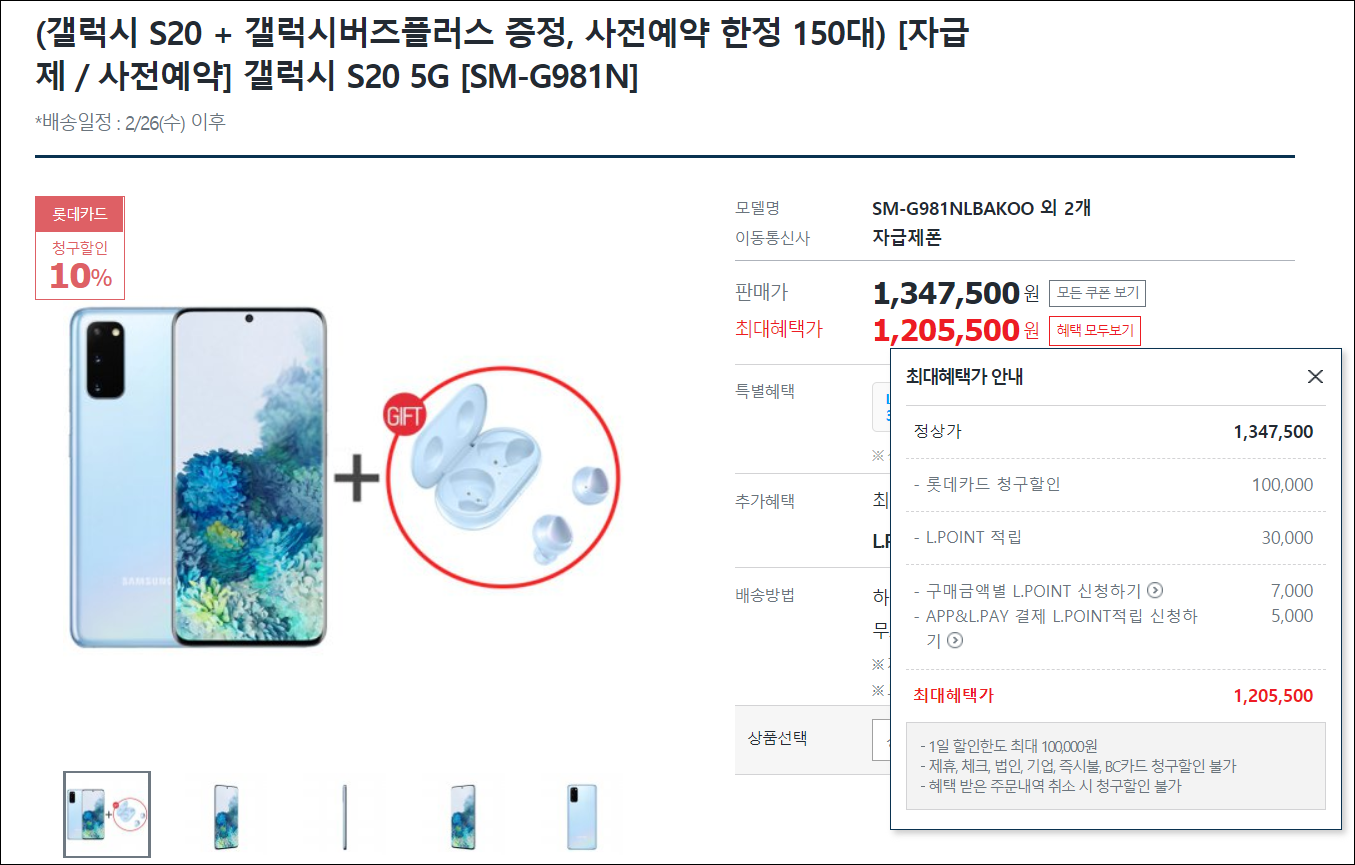Click the red 최대혜택가 price 1,205,500

pyautogui.click(x=946, y=329)
